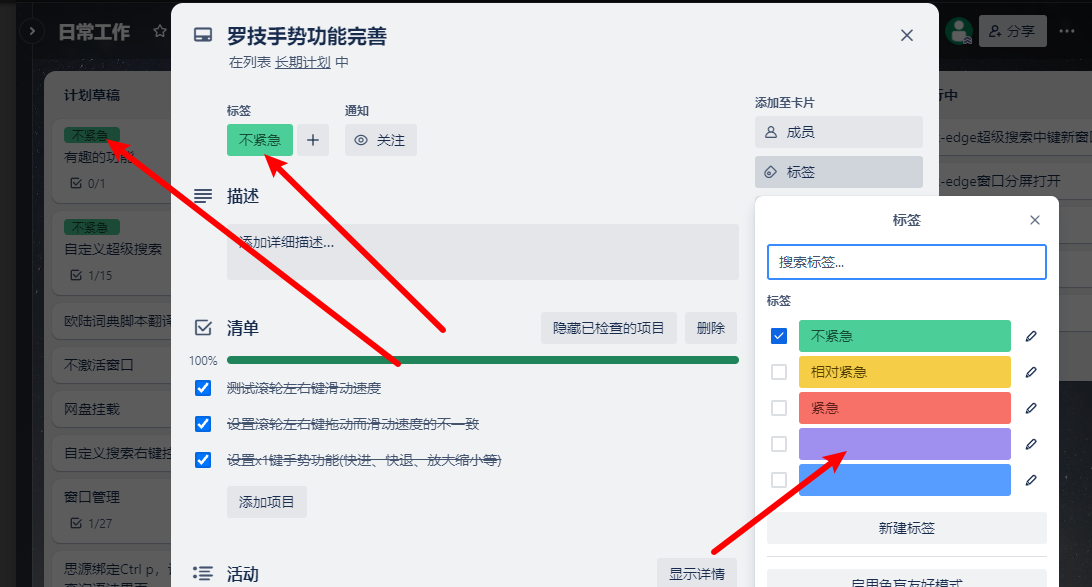The width and height of the screenshot is (1092, 587).
Task: Toggle the 关注 watch button
Action: 380,140
